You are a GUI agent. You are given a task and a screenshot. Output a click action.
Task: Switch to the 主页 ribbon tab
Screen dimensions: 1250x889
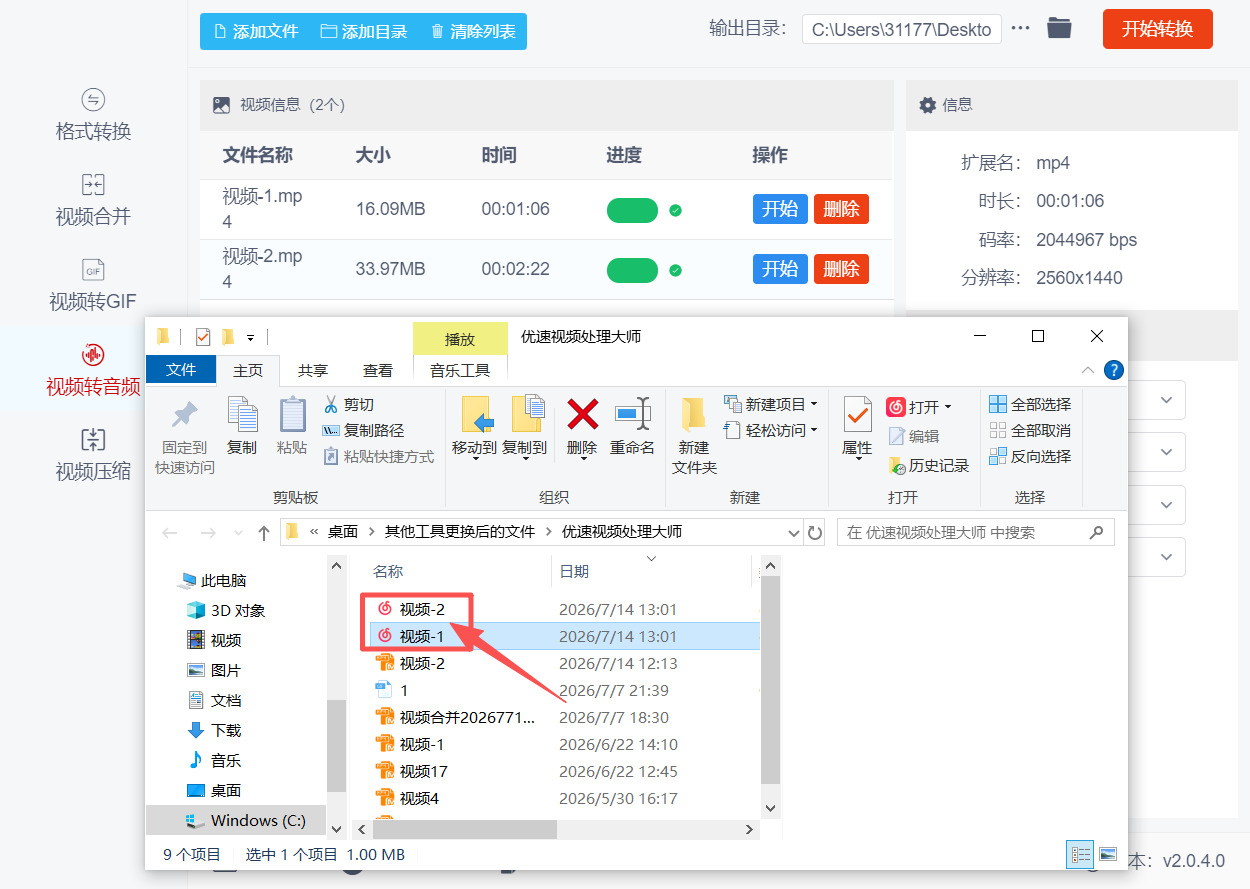[x=248, y=370]
